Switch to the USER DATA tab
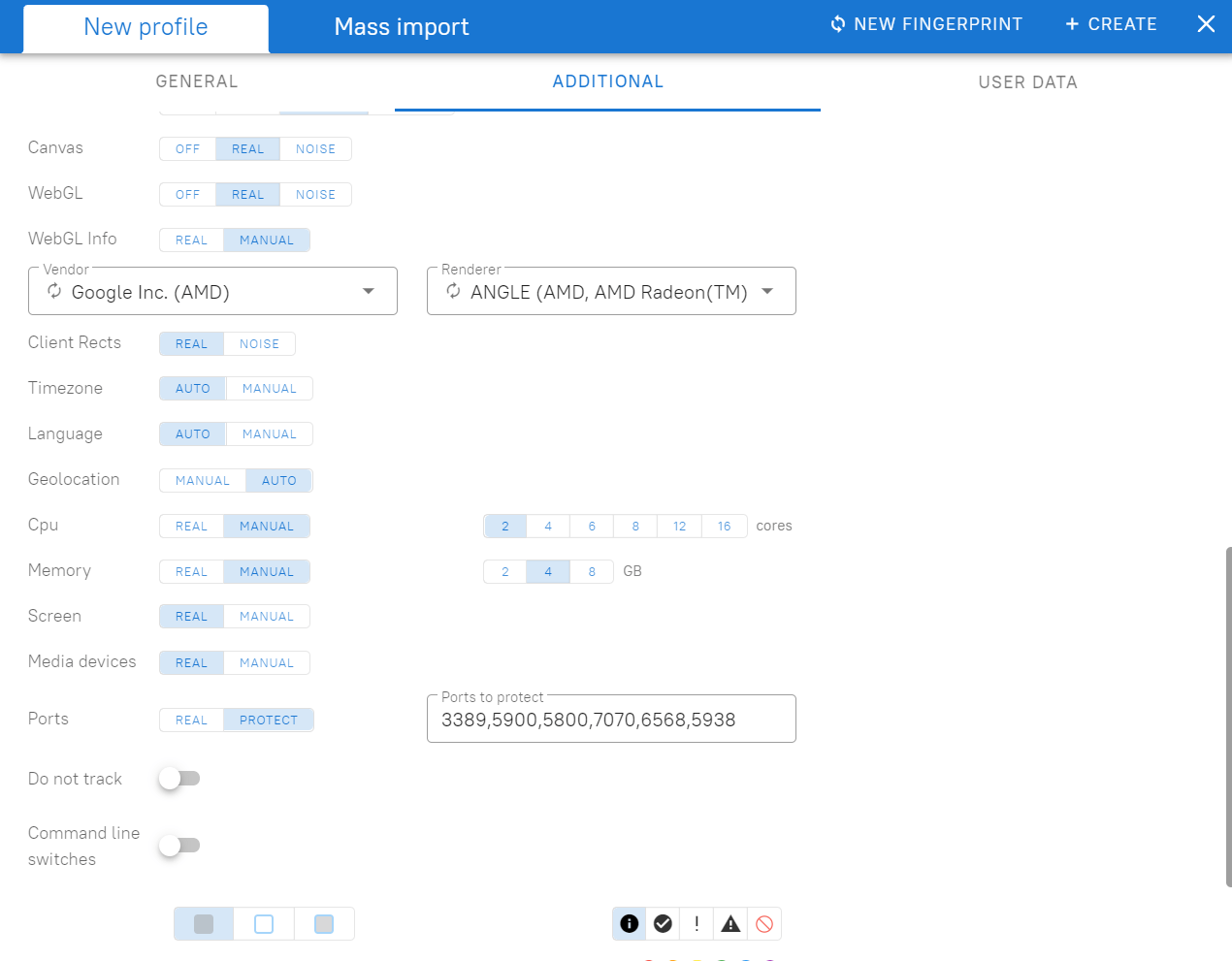Screen dimensions: 1232x961 click(1027, 82)
